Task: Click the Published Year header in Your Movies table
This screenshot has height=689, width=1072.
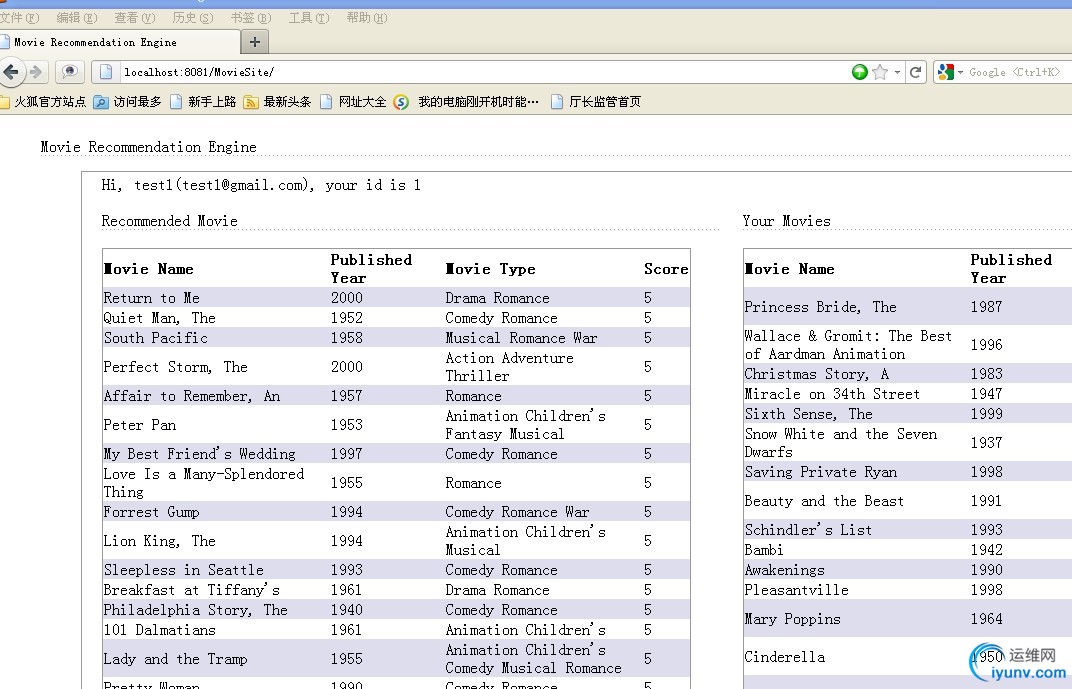Action: (1011, 269)
